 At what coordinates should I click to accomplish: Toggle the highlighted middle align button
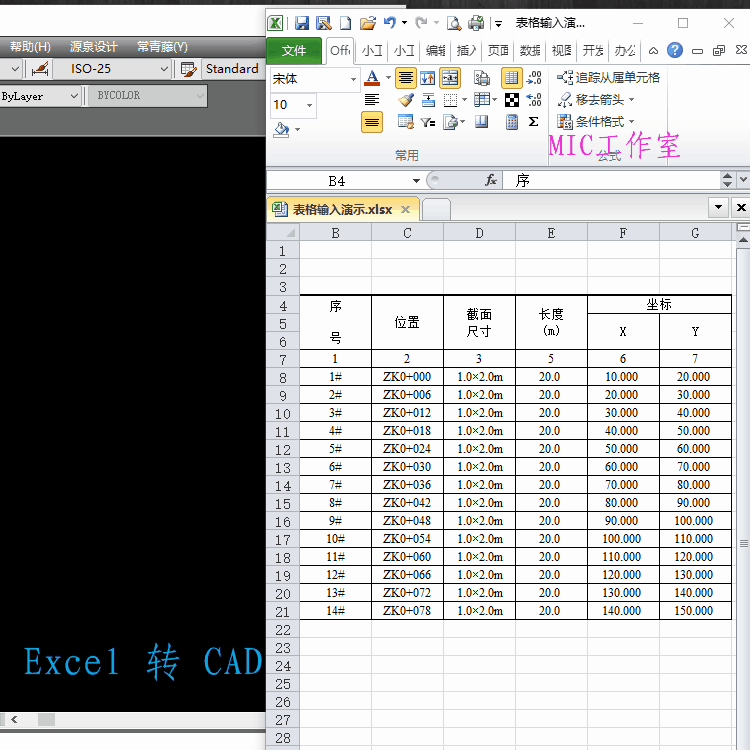click(x=372, y=122)
